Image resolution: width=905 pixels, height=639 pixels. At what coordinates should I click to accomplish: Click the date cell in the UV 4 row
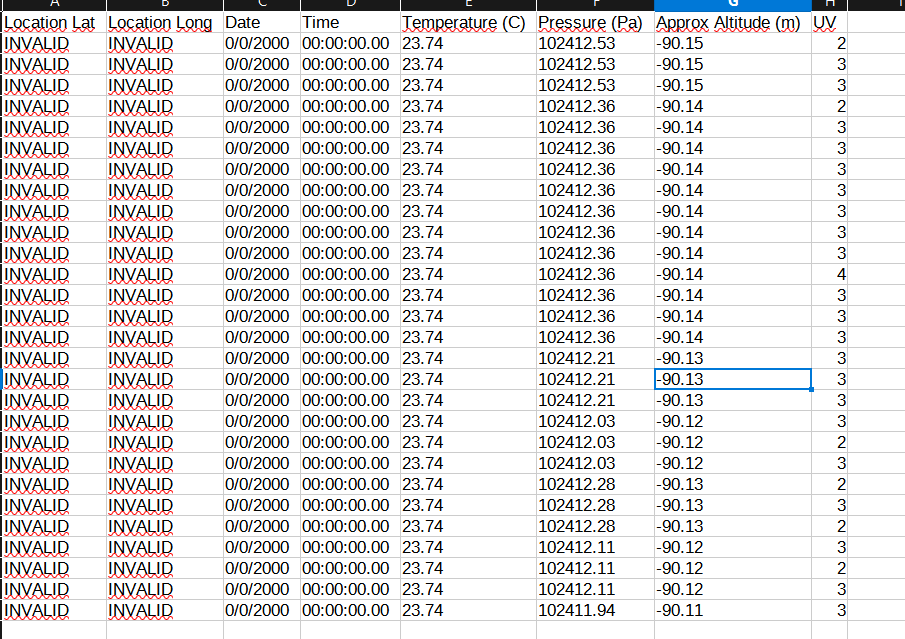[262, 274]
